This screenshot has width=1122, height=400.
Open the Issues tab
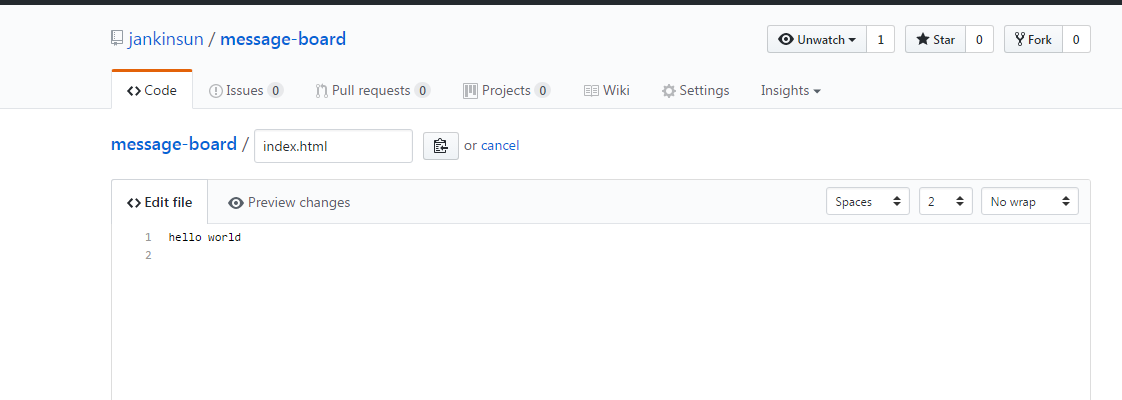click(245, 91)
